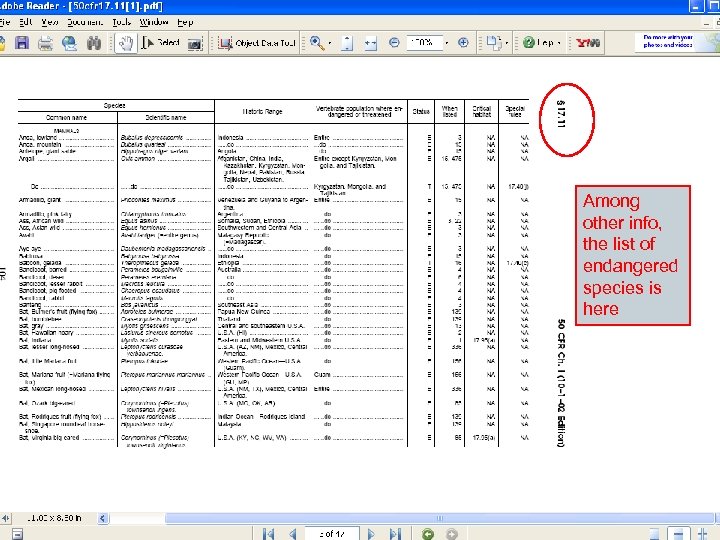Open the Help menu

click(185, 22)
